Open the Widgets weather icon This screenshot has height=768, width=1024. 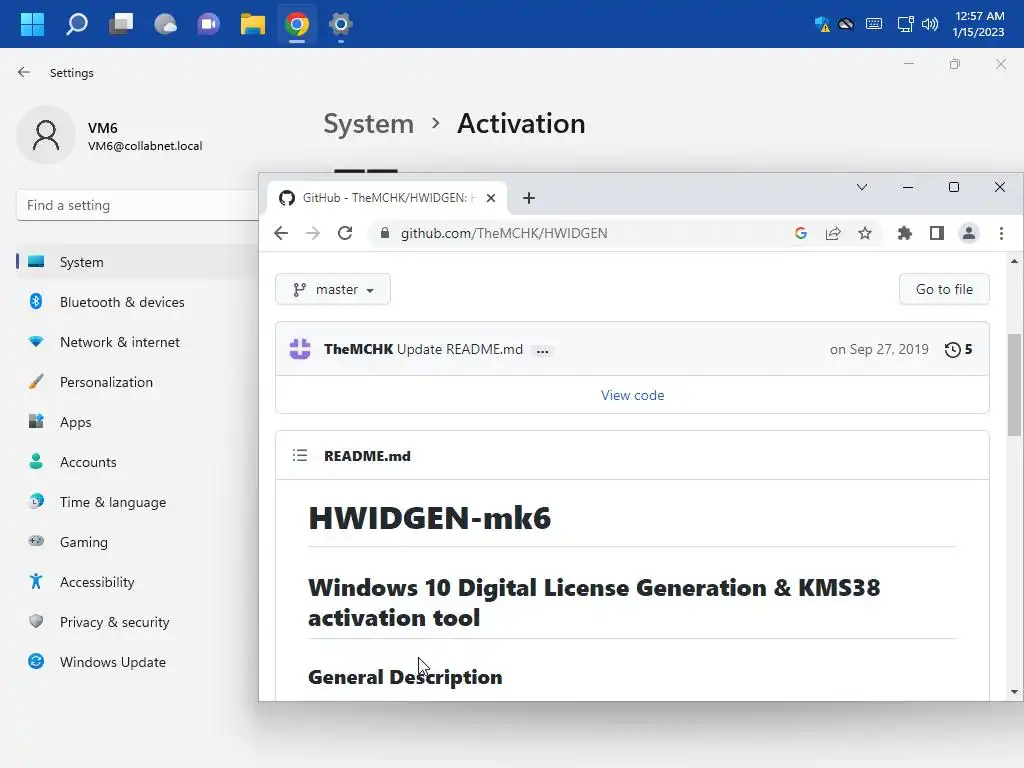pyautogui.click(x=165, y=24)
